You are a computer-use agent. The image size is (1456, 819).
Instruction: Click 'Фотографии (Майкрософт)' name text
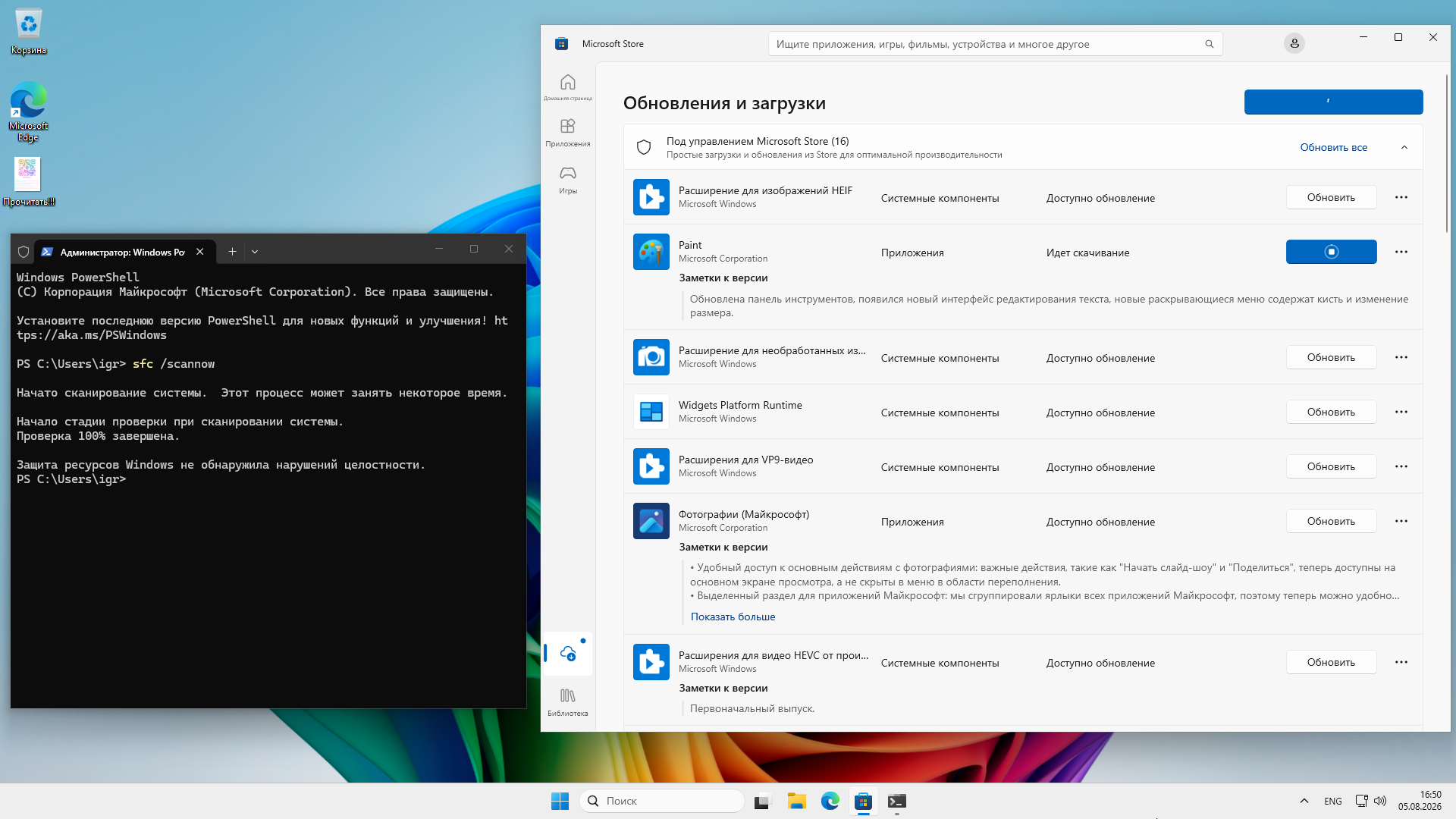point(744,514)
